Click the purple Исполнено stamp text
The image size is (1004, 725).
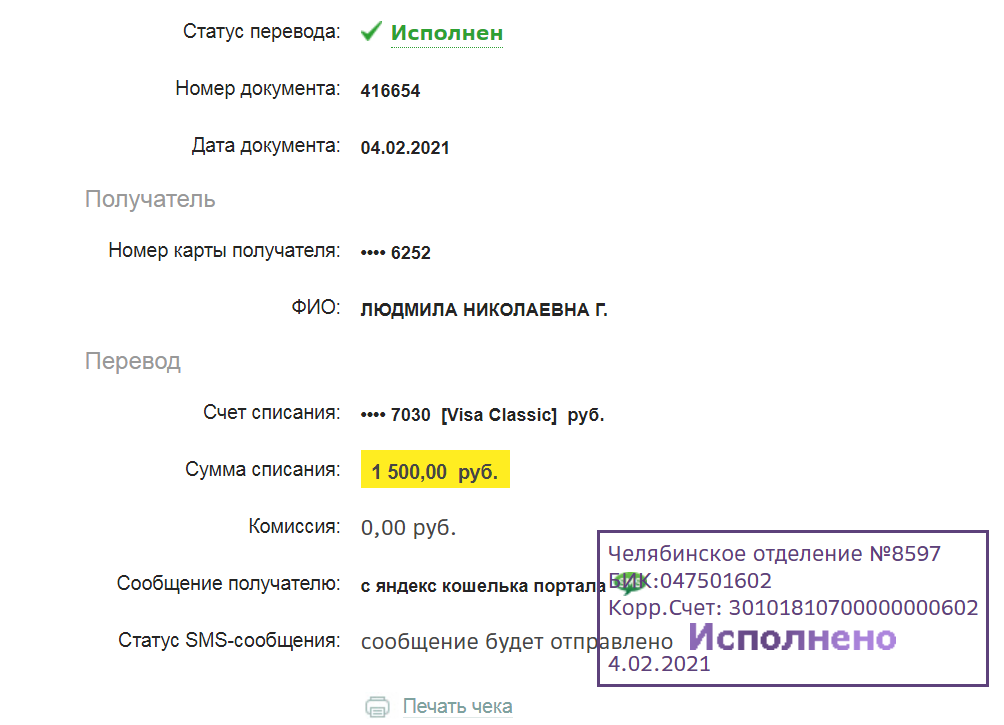[793, 637]
